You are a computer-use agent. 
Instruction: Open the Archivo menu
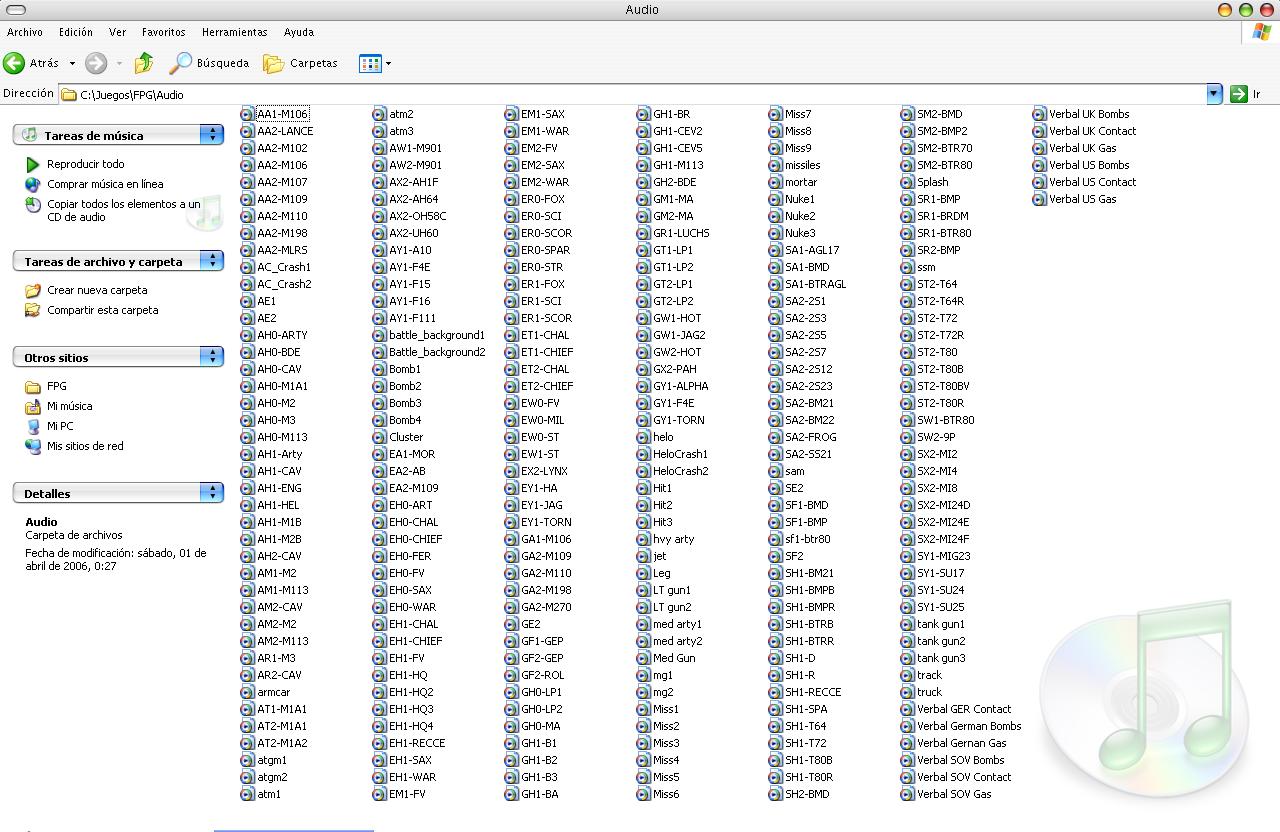(25, 32)
